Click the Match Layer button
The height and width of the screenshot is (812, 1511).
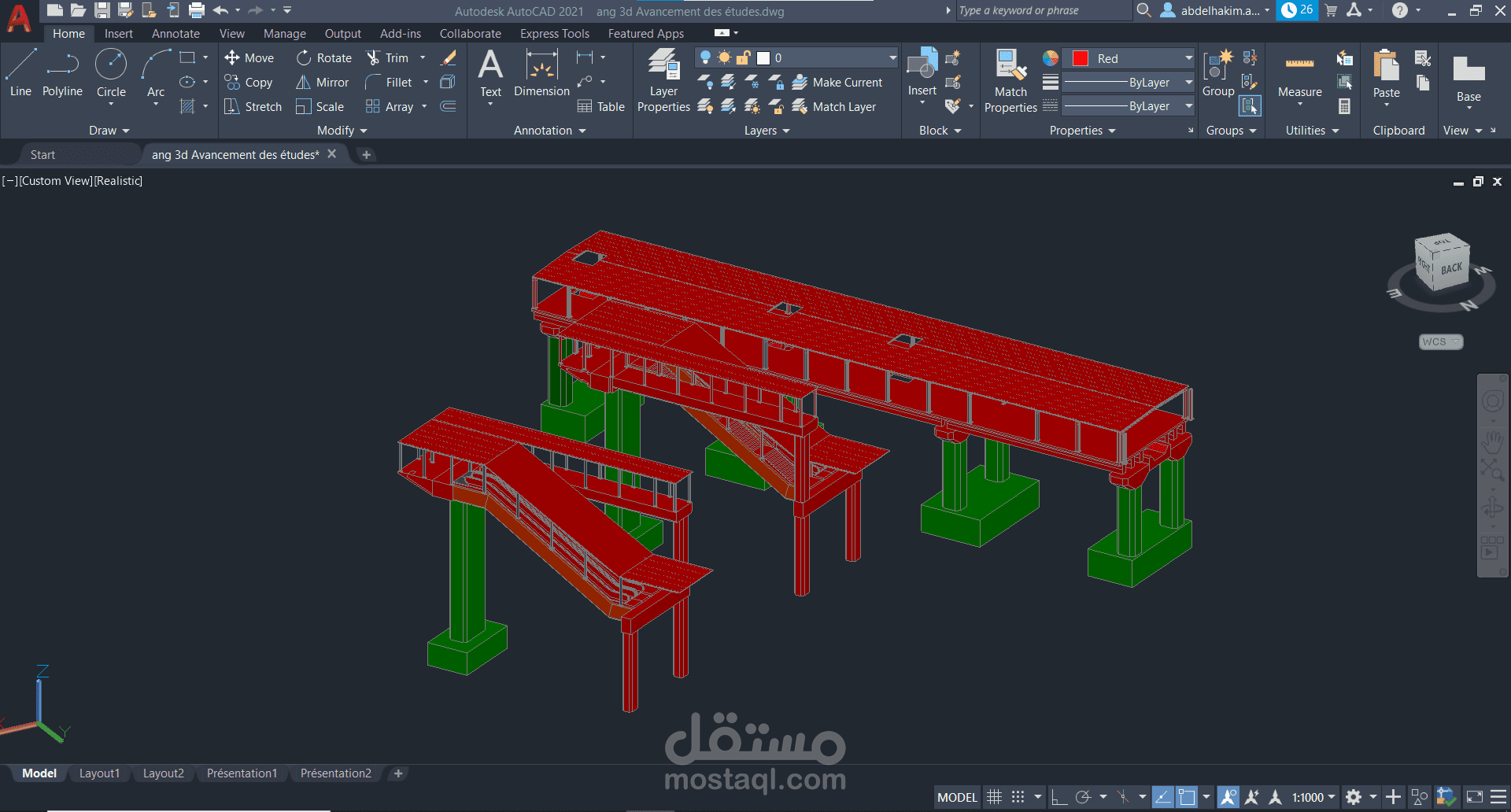click(834, 106)
